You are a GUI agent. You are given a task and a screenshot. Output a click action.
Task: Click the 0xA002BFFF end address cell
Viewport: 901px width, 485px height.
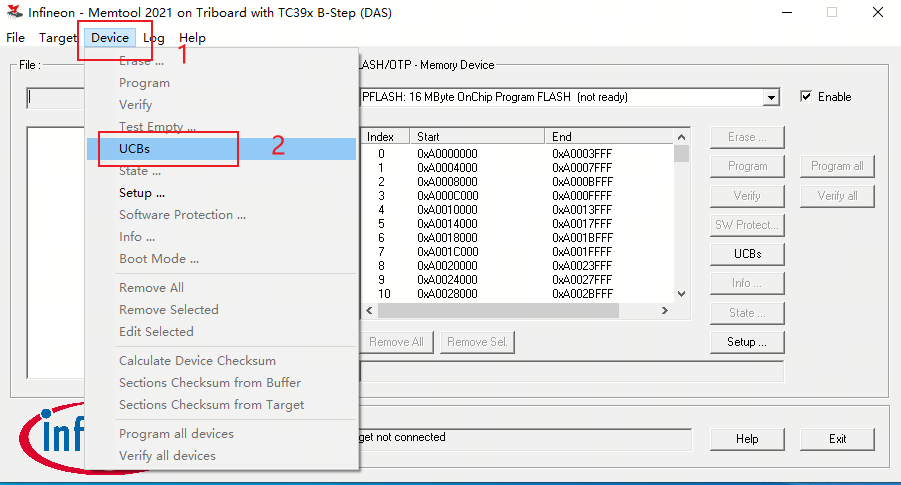pyautogui.click(x=582, y=294)
